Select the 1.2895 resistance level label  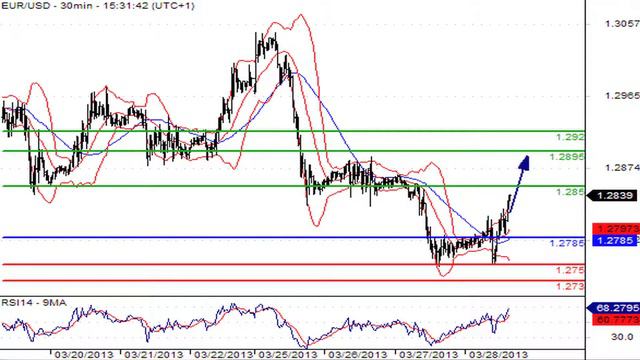(x=567, y=157)
